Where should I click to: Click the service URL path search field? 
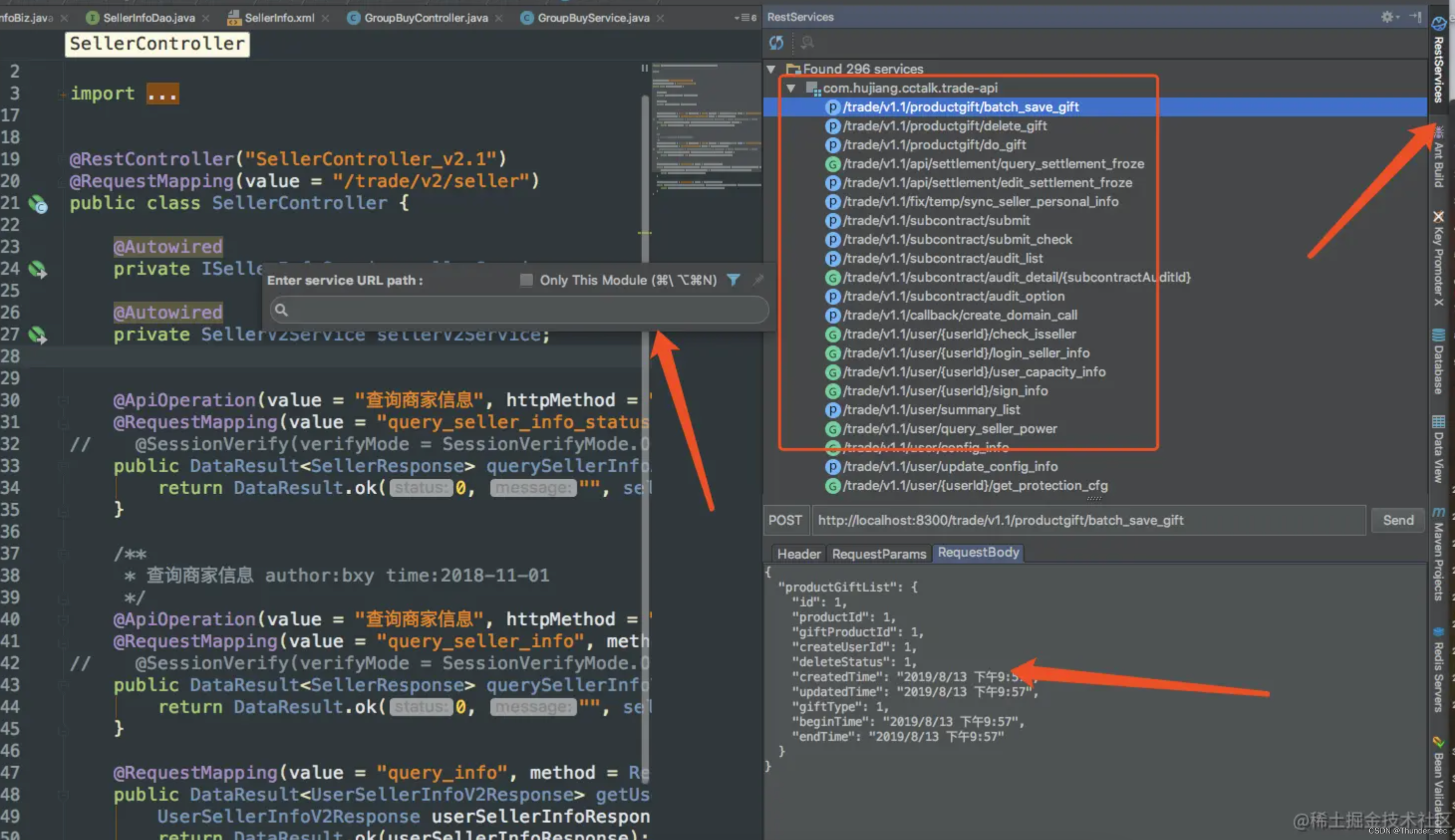point(519,310)
